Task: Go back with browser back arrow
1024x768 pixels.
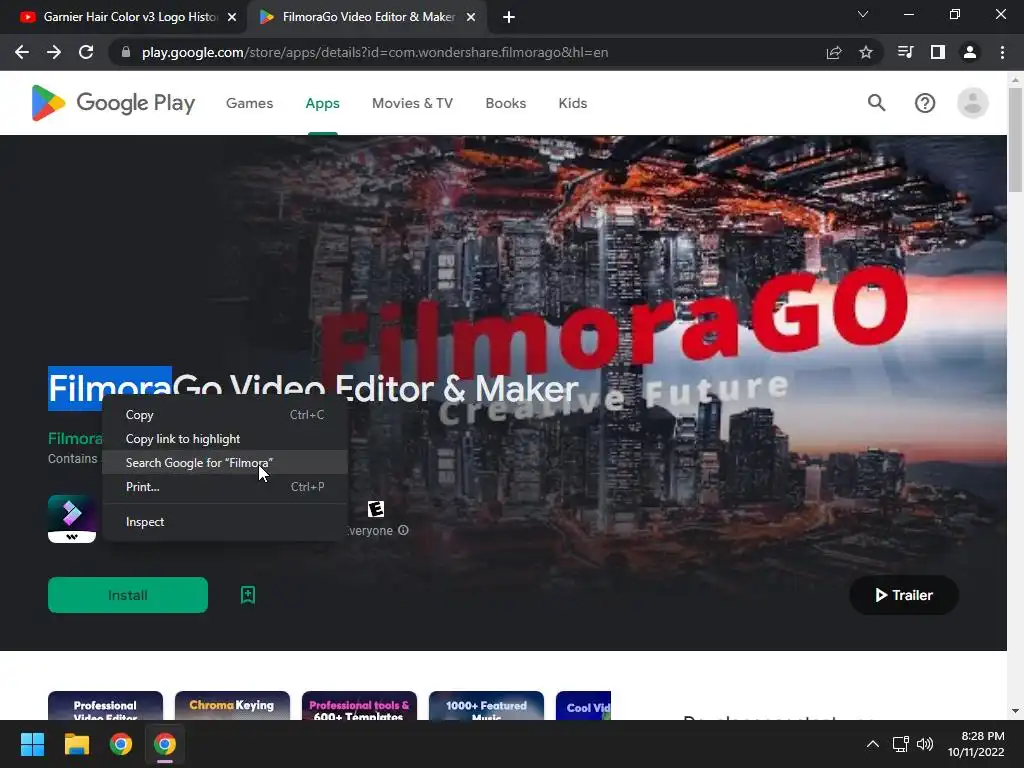Action: click(22, 52)
